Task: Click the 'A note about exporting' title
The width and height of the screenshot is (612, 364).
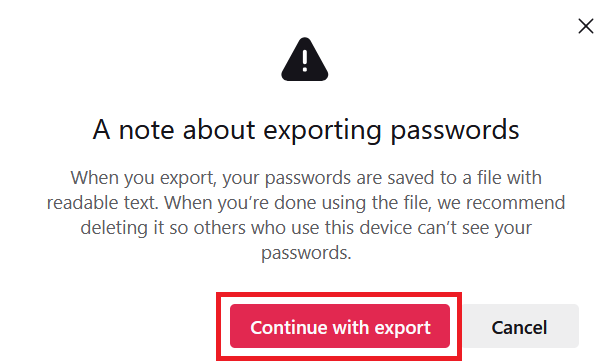Action: pyautogui.click(x=237, y=130)
